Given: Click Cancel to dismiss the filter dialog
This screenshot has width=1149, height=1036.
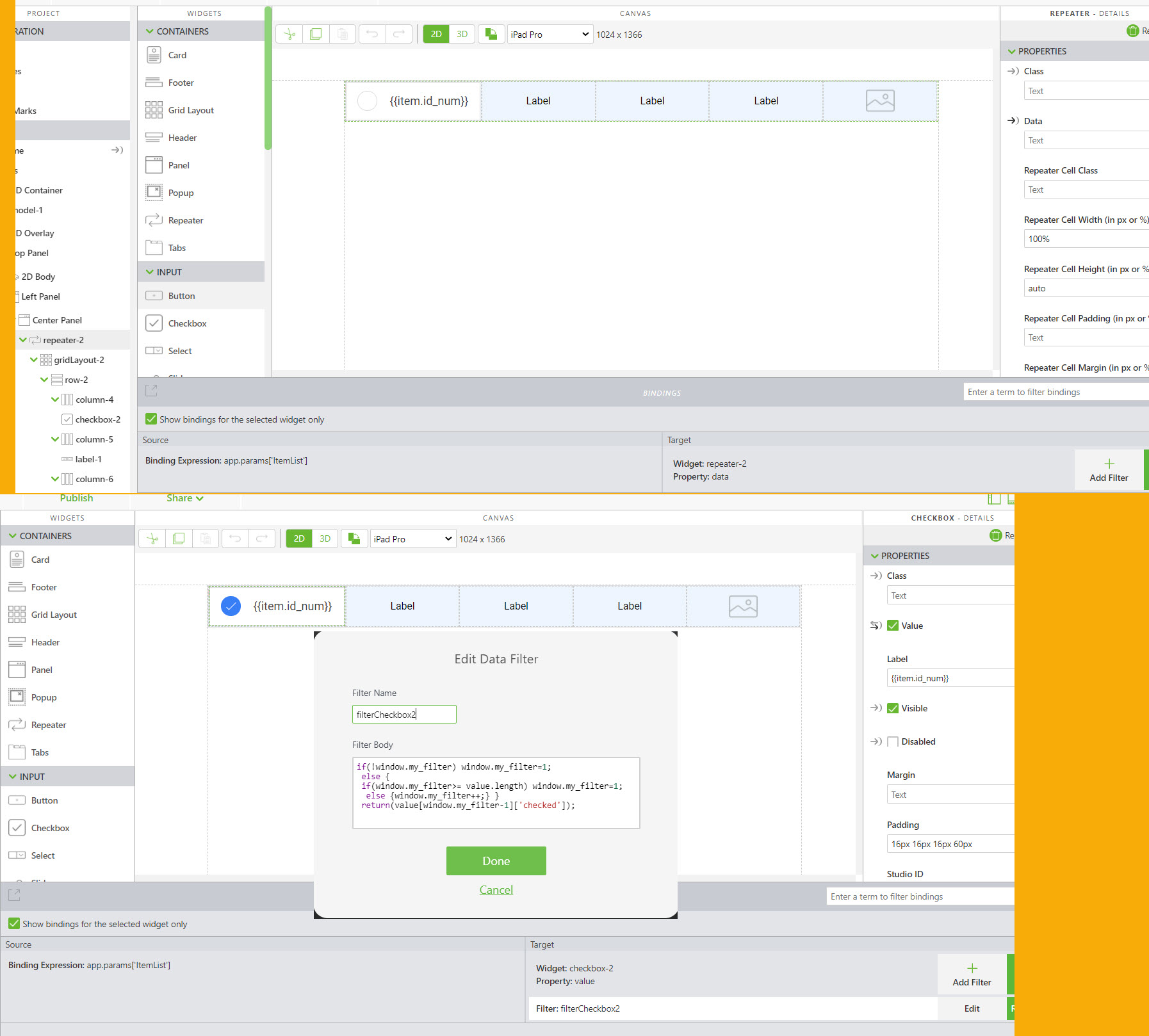Looking at the screenshot, I should point(496,889).
